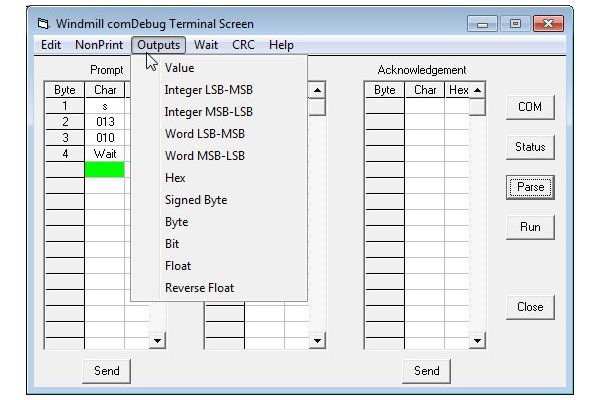
Task: Close the Outputs menu via its header
Action: (158, 45)
